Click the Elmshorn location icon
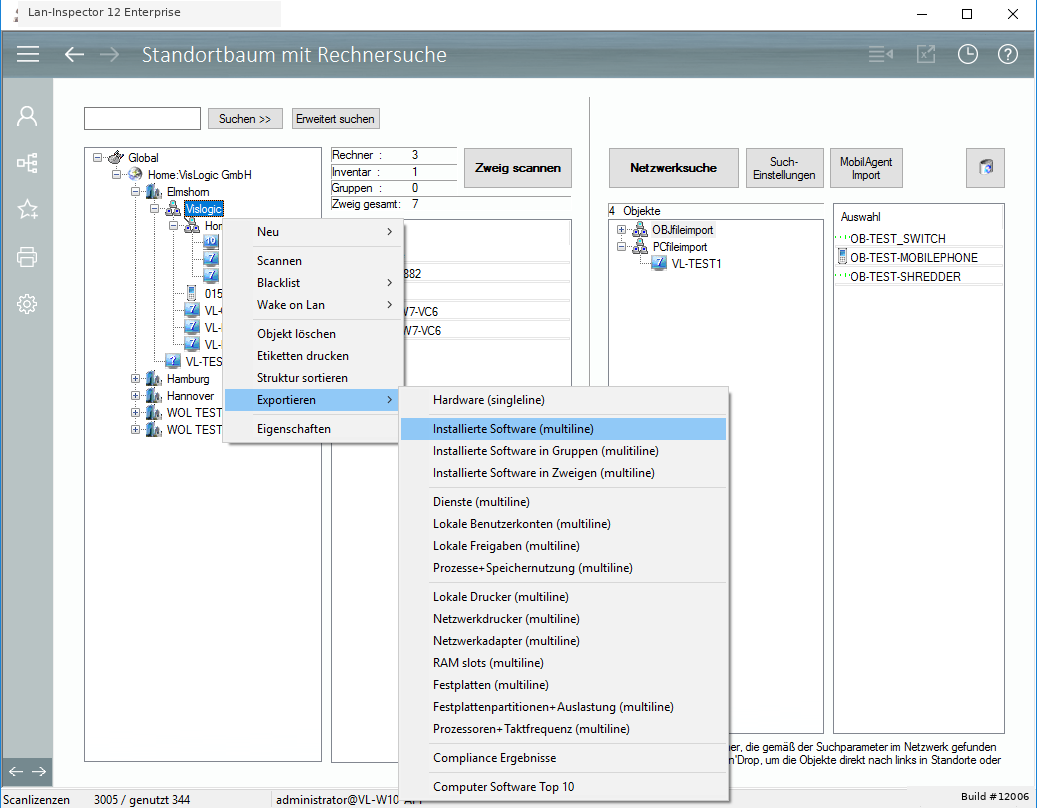This screenshot has height=808, width=1037. point(153,192)
